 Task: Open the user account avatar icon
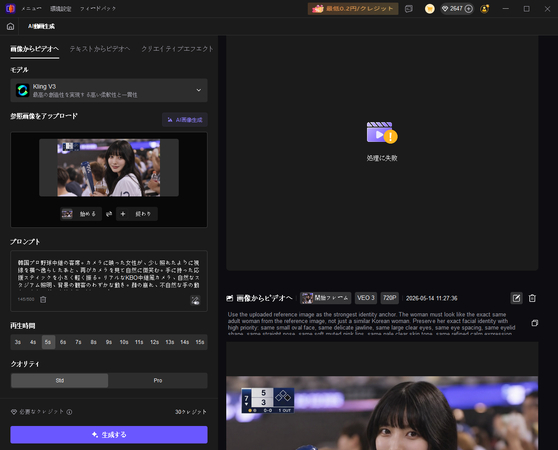click(484, 9)
